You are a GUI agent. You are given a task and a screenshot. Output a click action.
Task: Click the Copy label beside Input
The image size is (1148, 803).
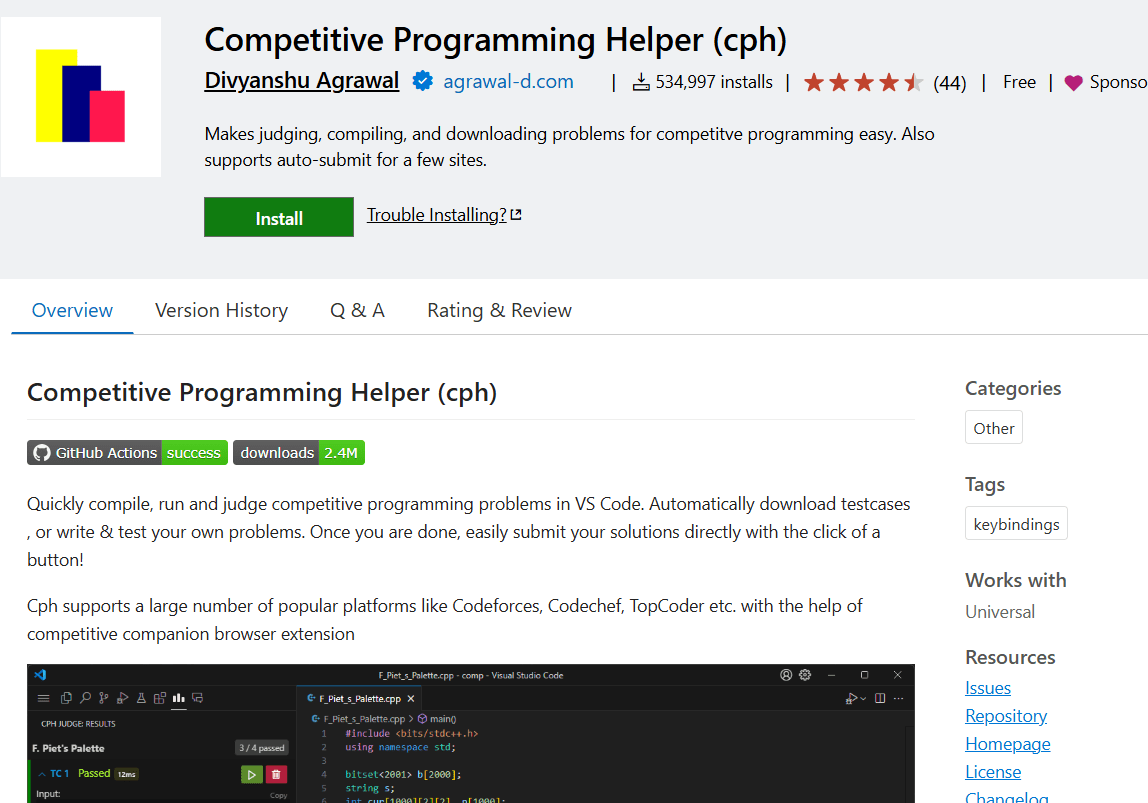[x=278, y=796]
